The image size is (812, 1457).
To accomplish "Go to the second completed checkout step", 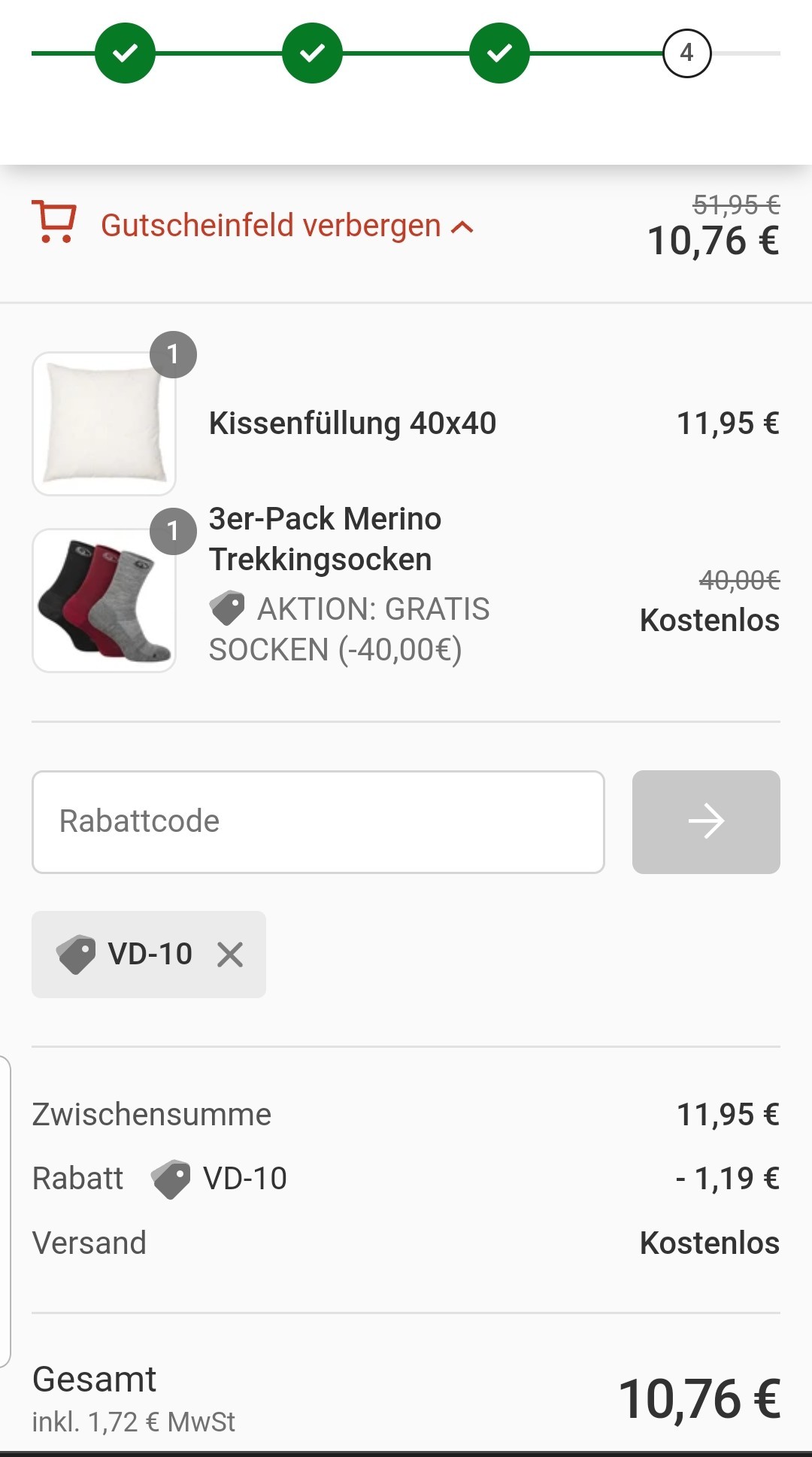I will tap(312, 53).
